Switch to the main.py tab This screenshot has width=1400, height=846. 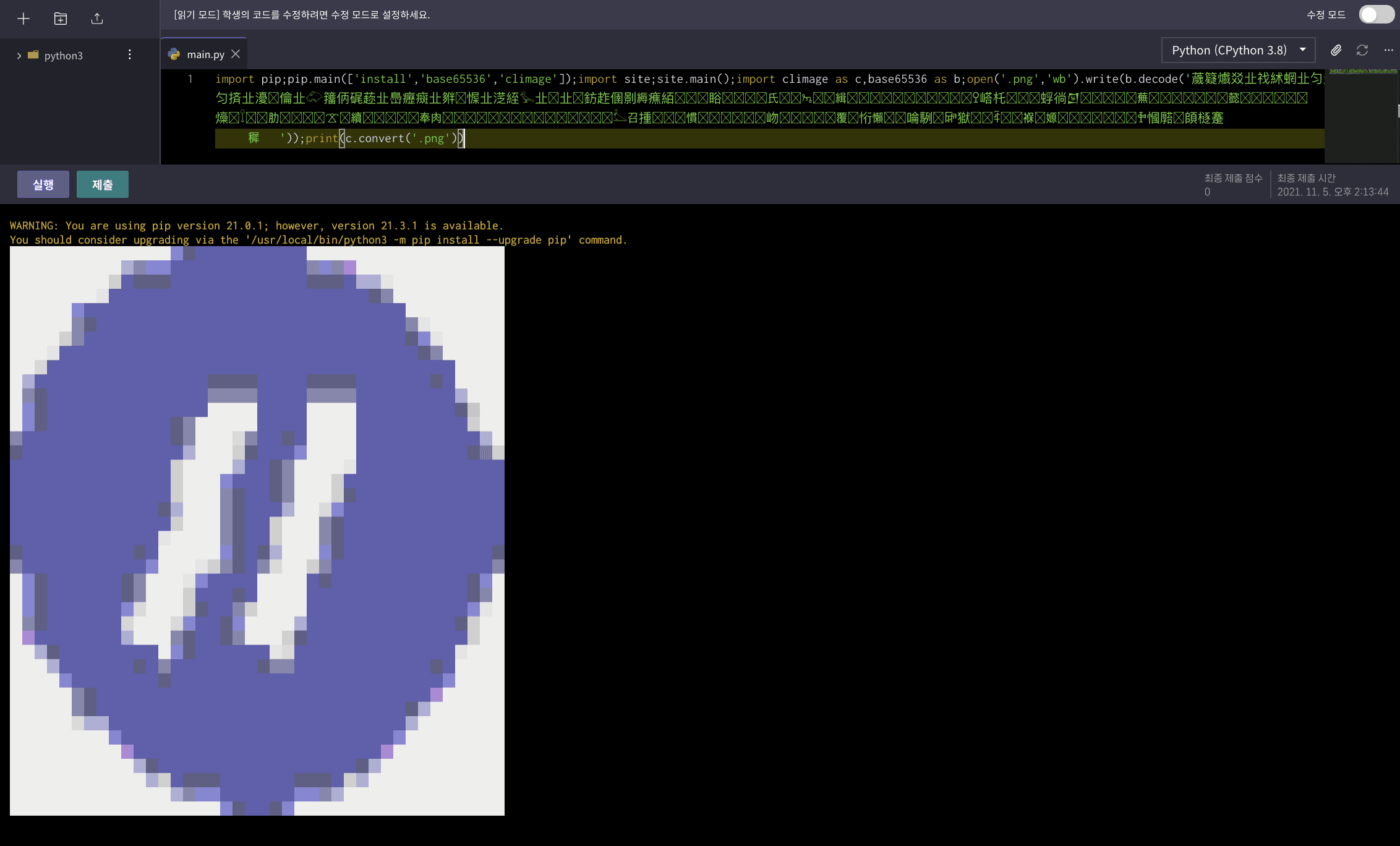click(205, 54)
